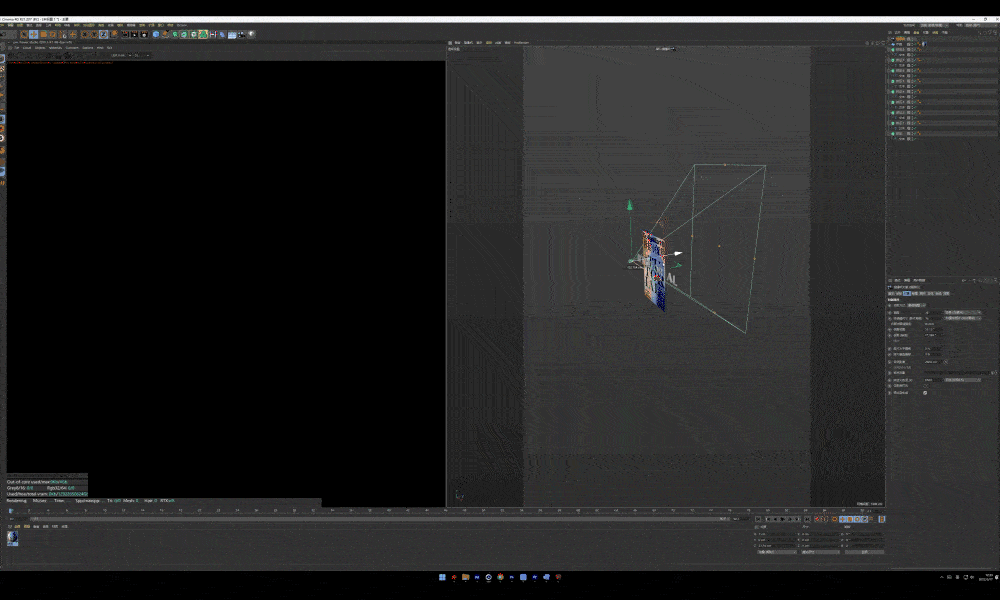Show hidden icons in system tray
The height and width of the screenshot is (600, 1000).
click(x=942, y=577)
